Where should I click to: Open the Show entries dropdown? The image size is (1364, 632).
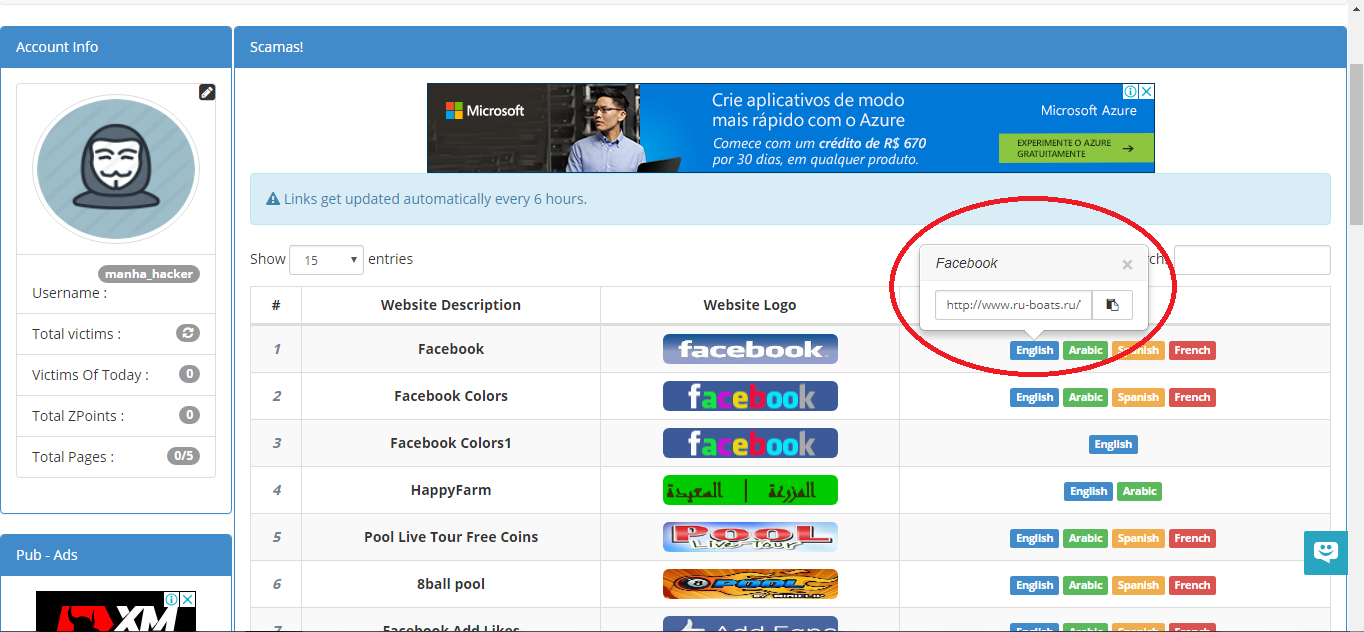[326, 259]
